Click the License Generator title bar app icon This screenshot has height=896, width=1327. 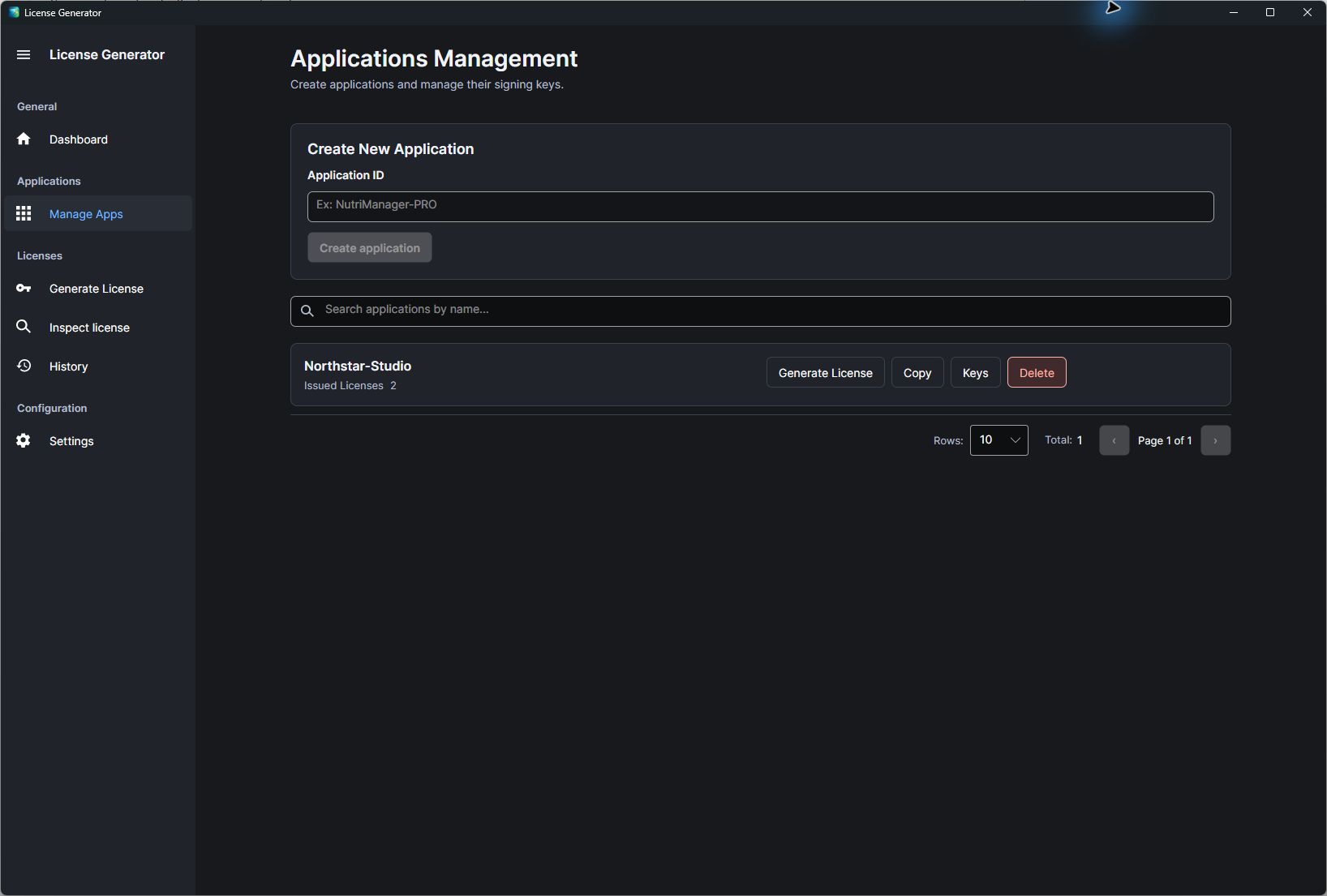click(14, 12)
